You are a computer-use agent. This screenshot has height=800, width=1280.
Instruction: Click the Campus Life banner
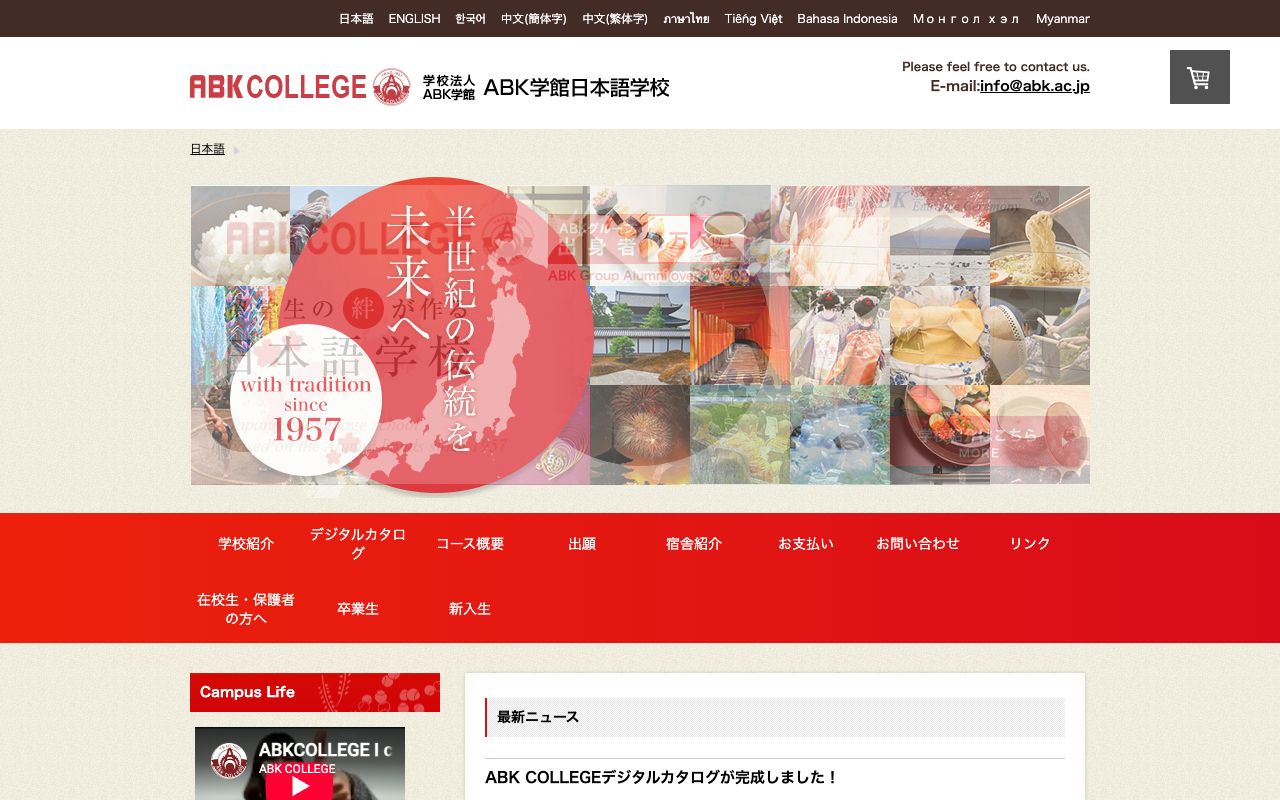(x=315, y=692)
